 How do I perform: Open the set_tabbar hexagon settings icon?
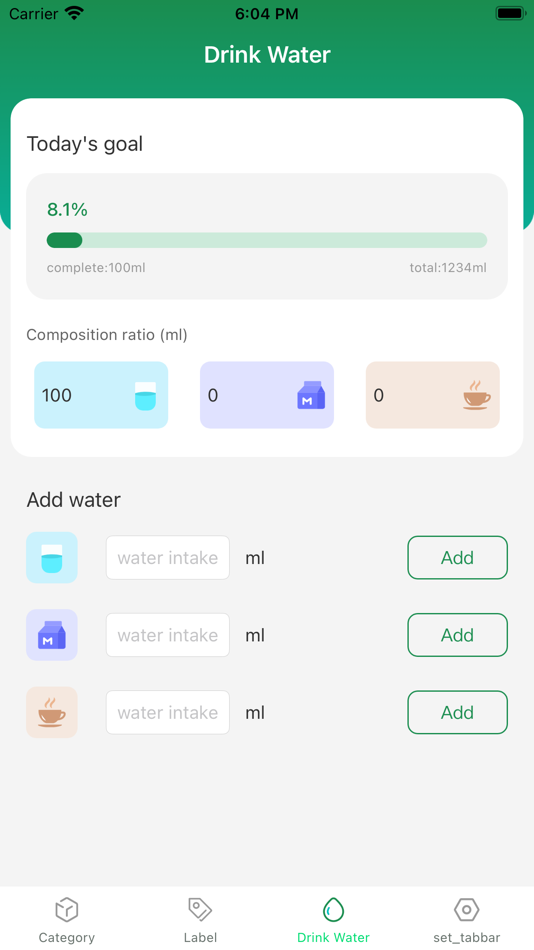pos(467,909)
